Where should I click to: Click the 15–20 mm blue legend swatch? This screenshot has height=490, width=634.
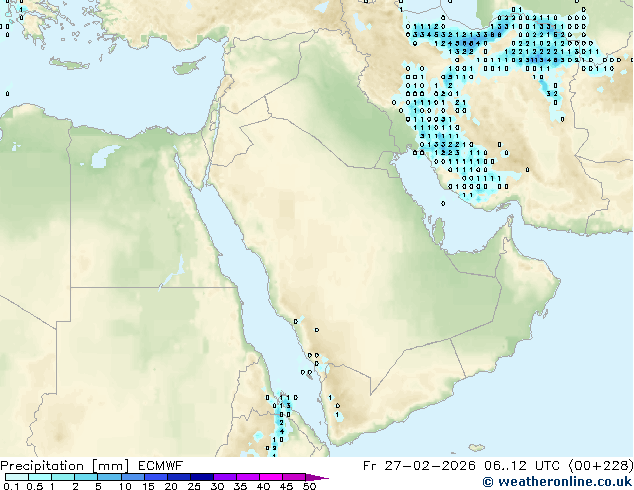point(155,477)
